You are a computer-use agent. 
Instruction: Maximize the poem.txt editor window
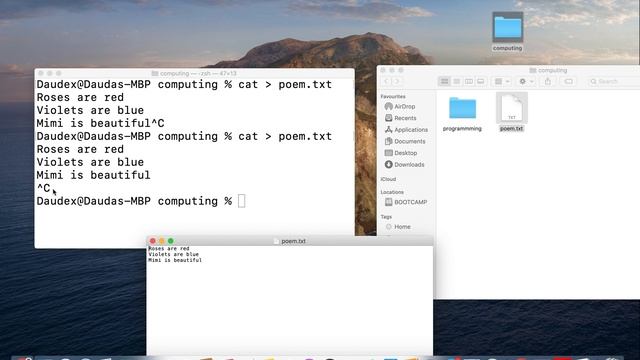171,241
